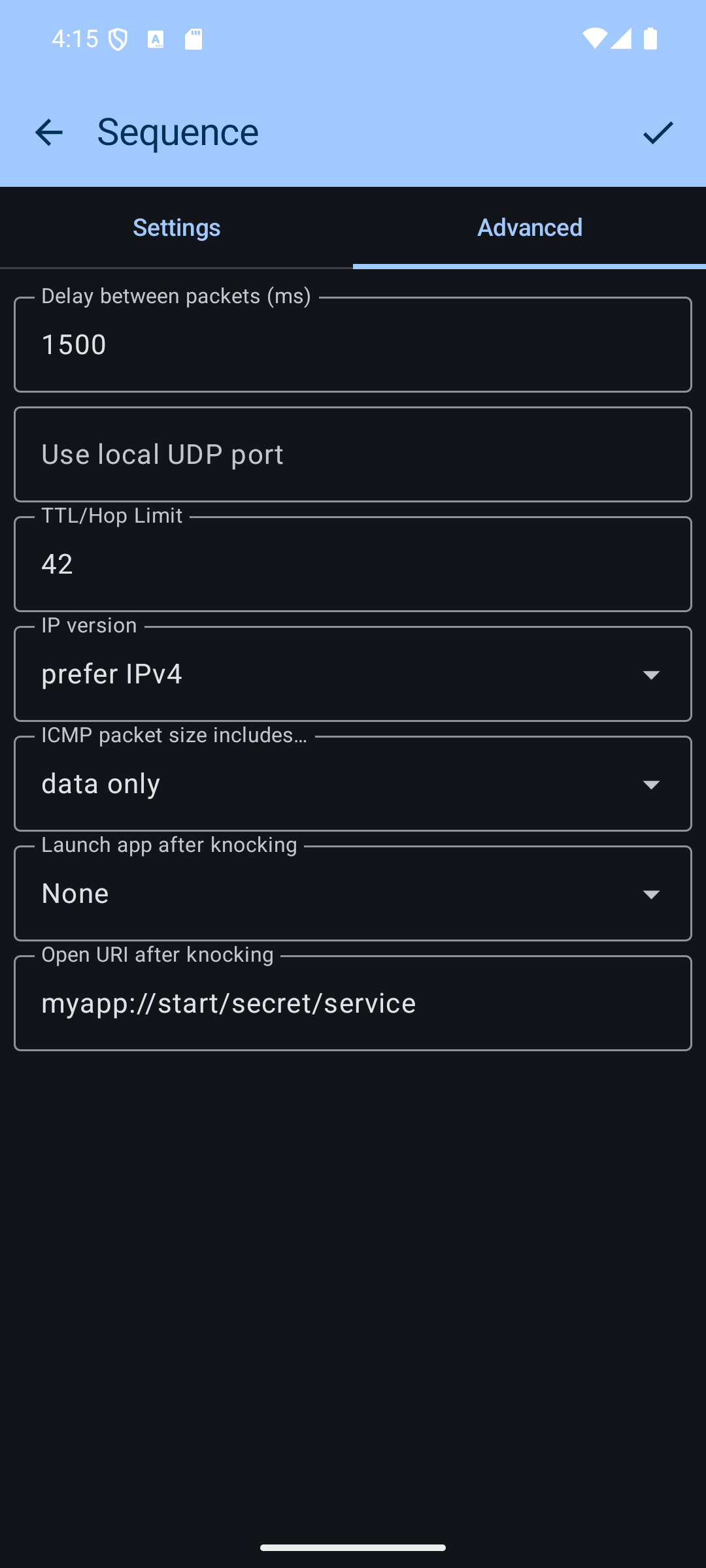Expand ICMP packet size dropdown arrow
The image size is (706, 1568).
tap(651, 784)
